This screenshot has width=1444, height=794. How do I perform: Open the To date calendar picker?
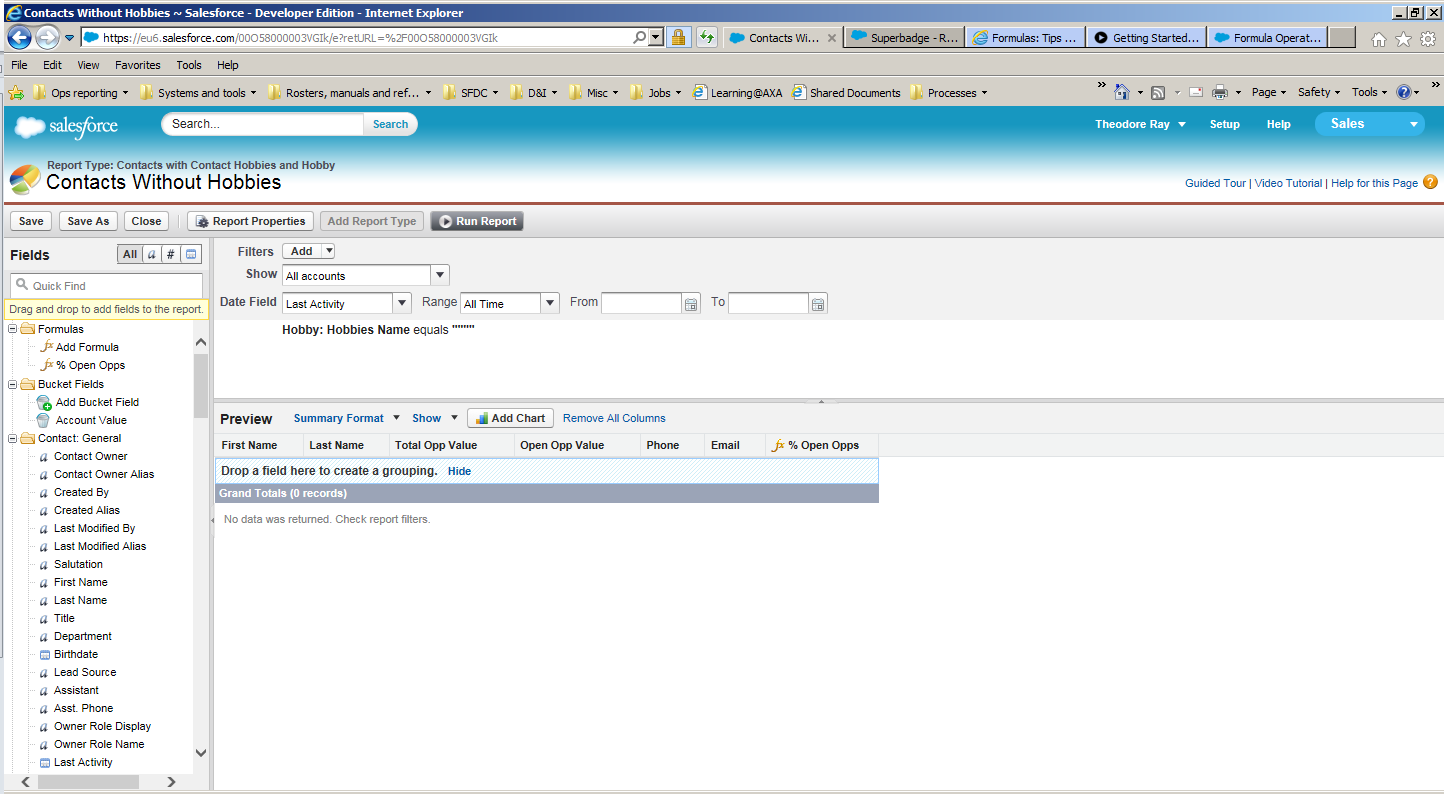coord(818,304)
